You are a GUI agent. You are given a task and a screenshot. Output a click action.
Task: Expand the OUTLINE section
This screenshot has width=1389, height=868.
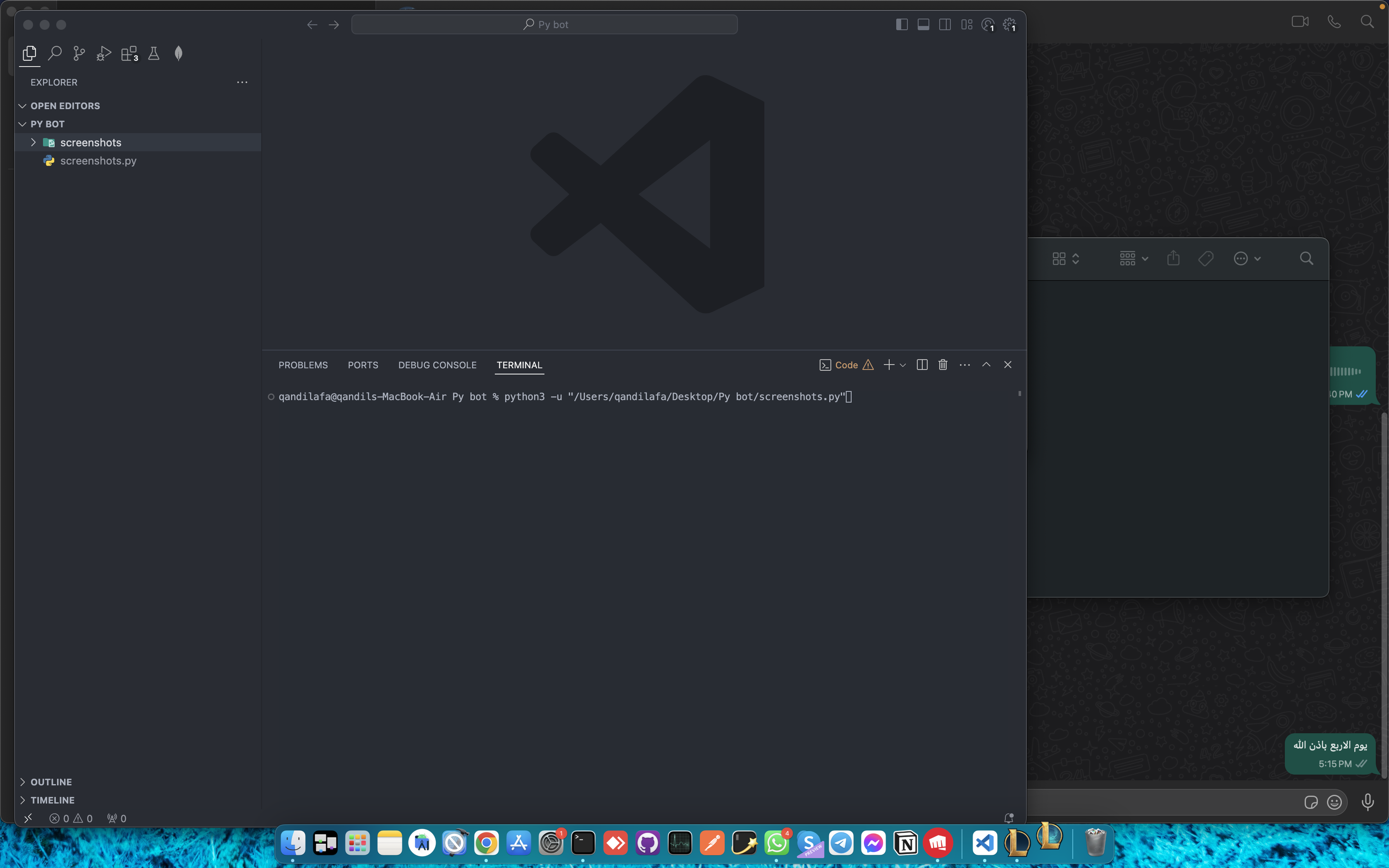coord(51,782)
